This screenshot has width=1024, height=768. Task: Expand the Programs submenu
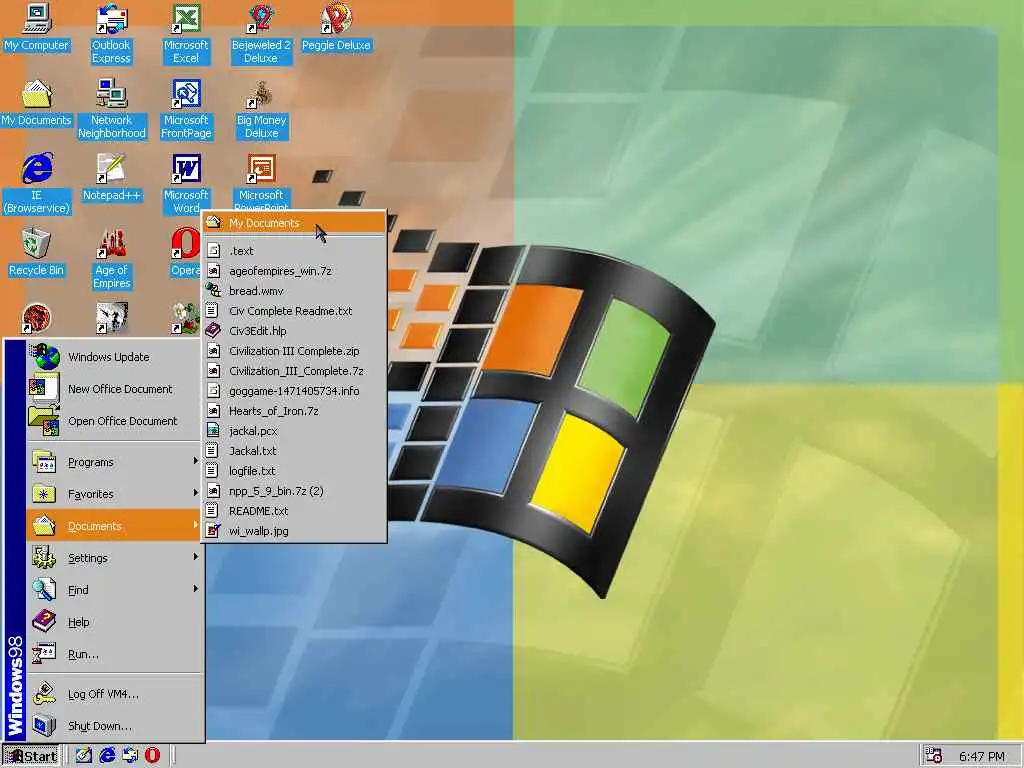pyautogui.click(x=114, y=462)
